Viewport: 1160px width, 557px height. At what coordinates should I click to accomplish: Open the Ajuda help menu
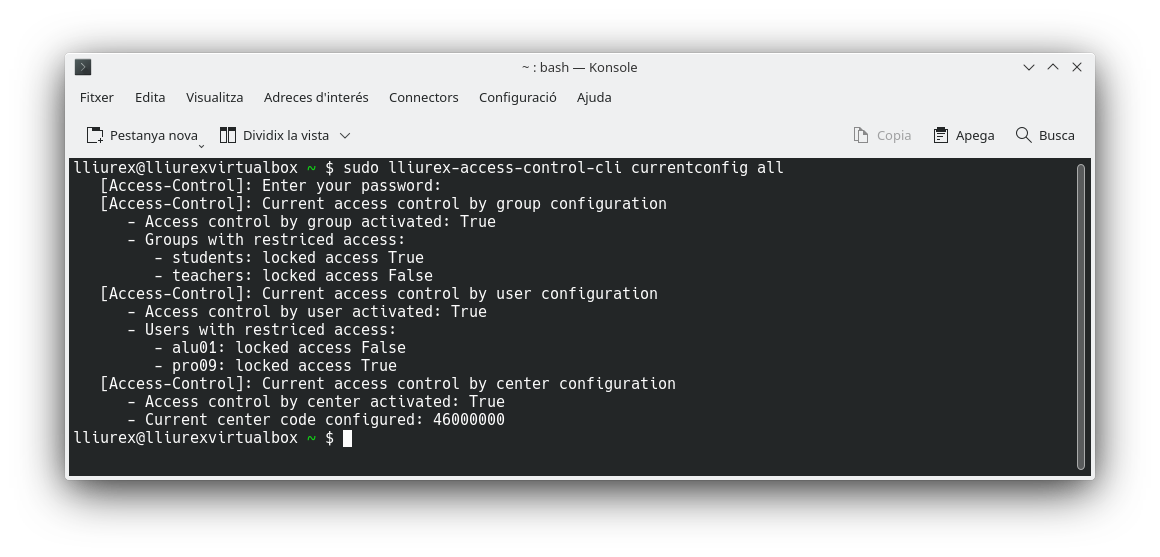tap(594, 97)
